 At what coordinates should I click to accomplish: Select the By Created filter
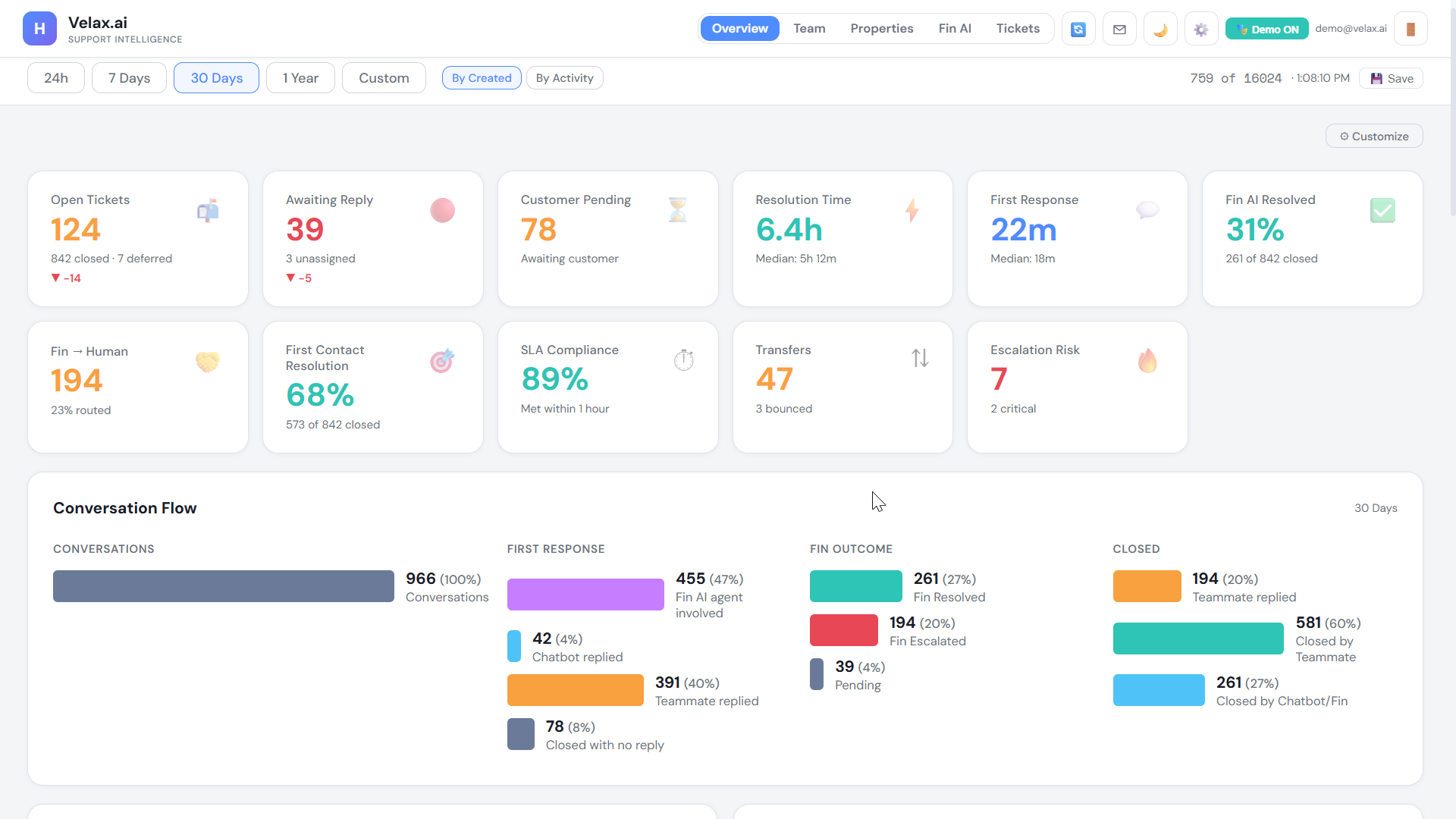coord(482,78)
